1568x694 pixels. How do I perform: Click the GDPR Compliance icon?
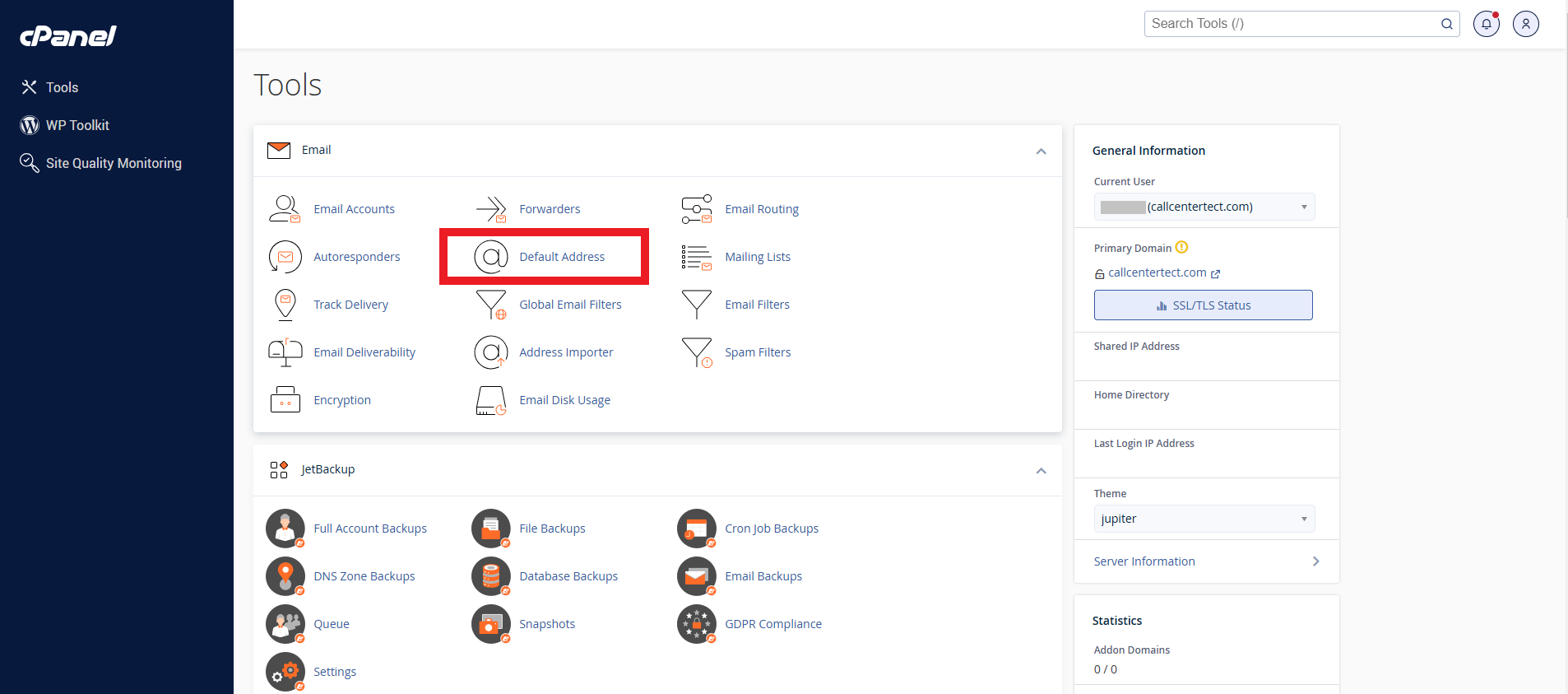(x=697, y=624)
